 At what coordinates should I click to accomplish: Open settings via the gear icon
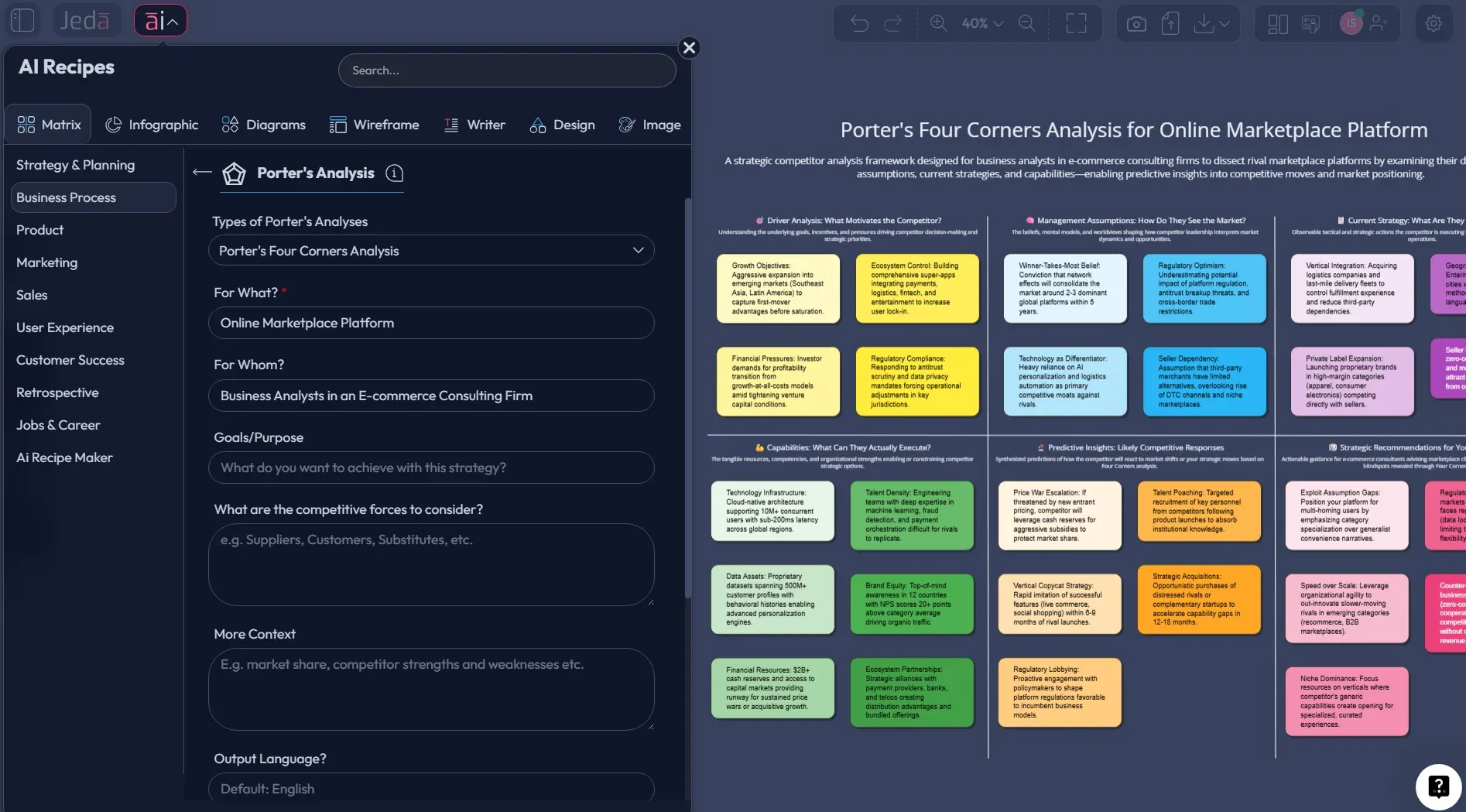point(1434,23)
